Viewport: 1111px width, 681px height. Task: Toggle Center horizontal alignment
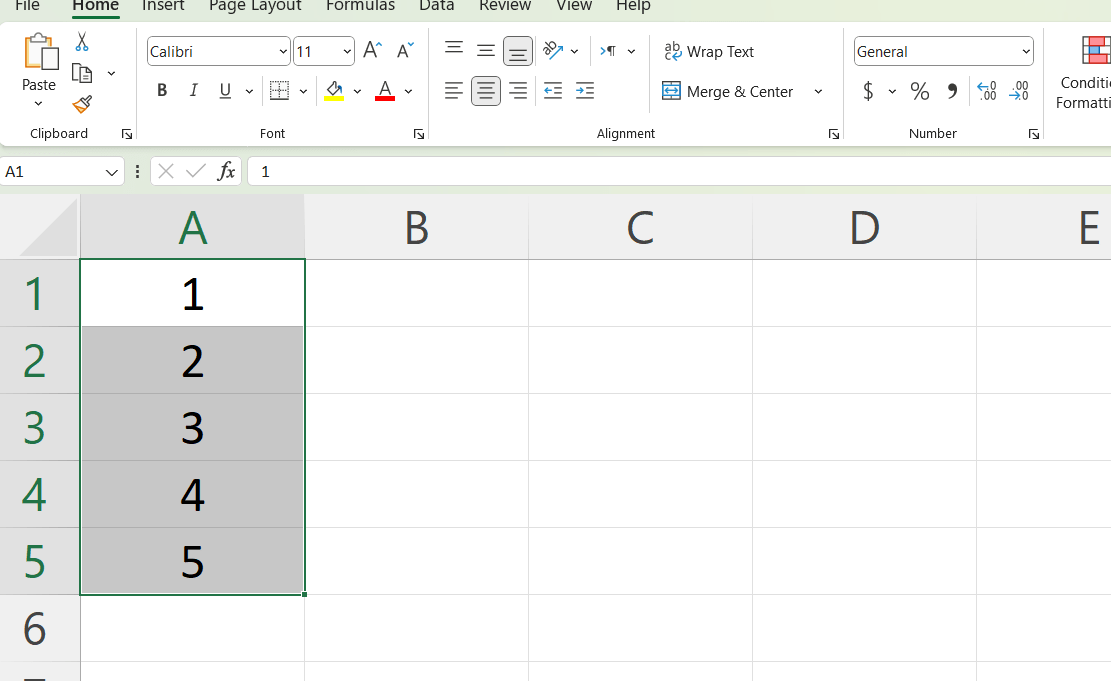(485, 91)
